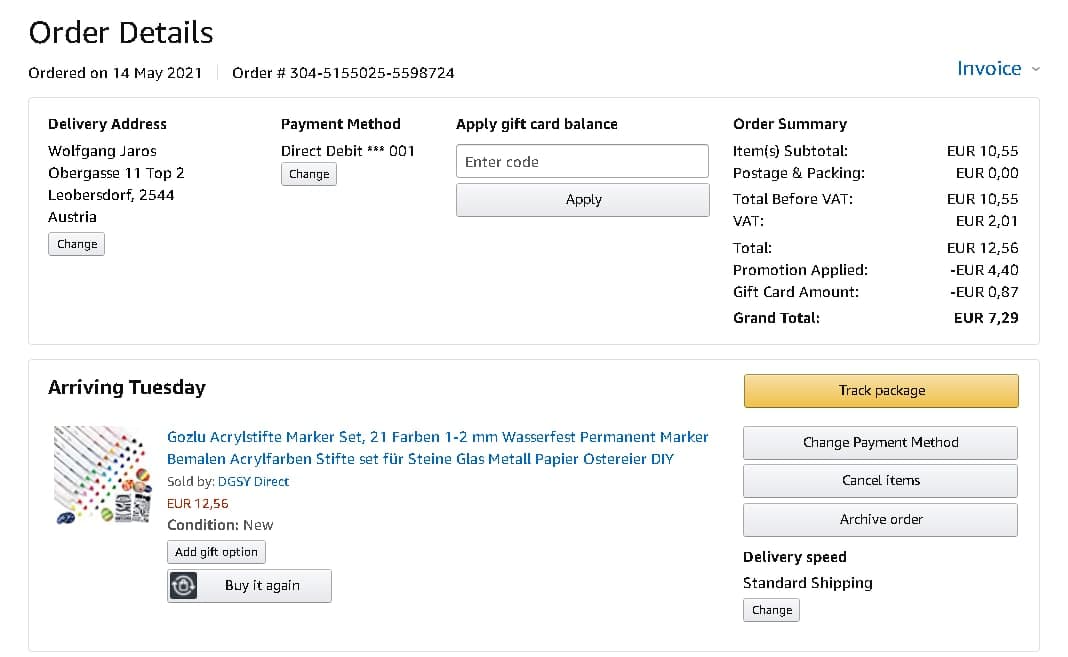Click the Buy it again circular arrow icon
Viewport: 1068px width, 657px height.
[183, 586]
